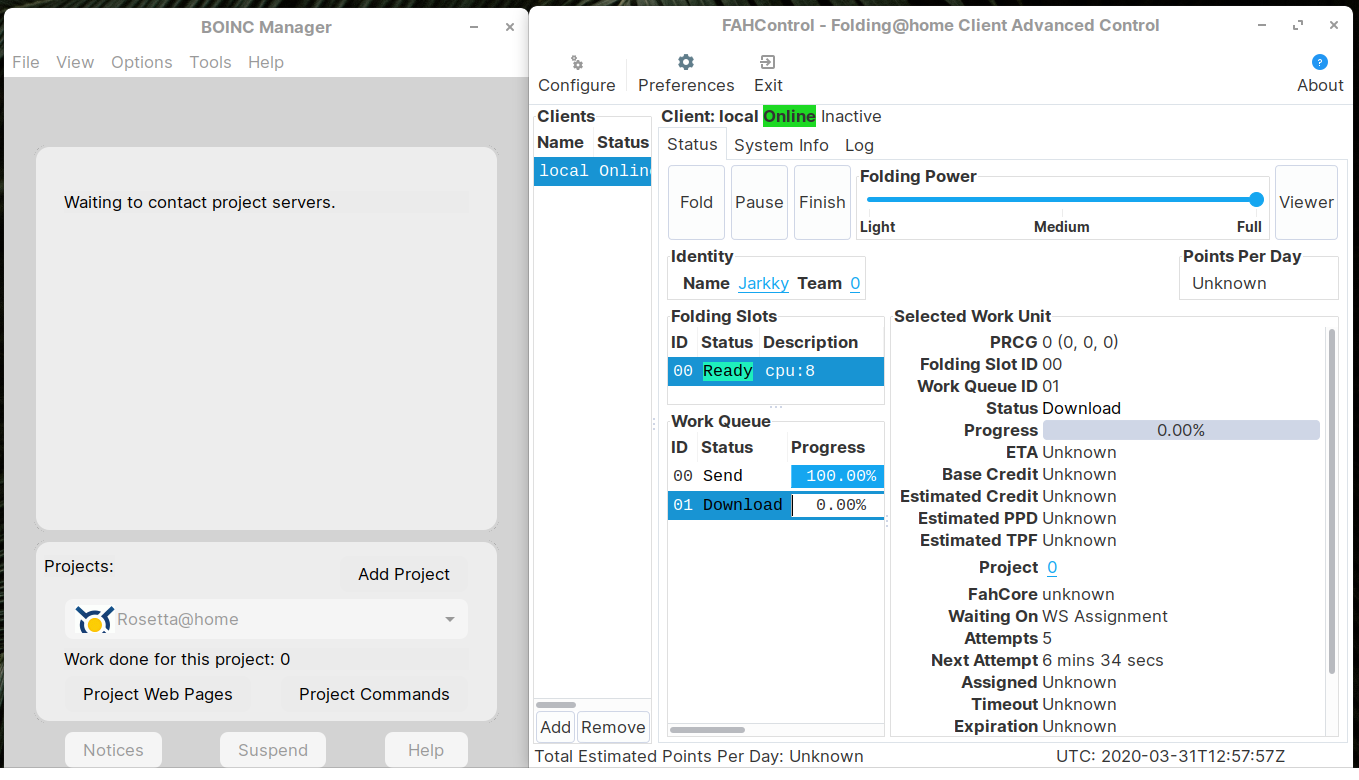Click the Pause button
Screen dimensions: 1359x780
pyautogui.click(x=759, y=202)
